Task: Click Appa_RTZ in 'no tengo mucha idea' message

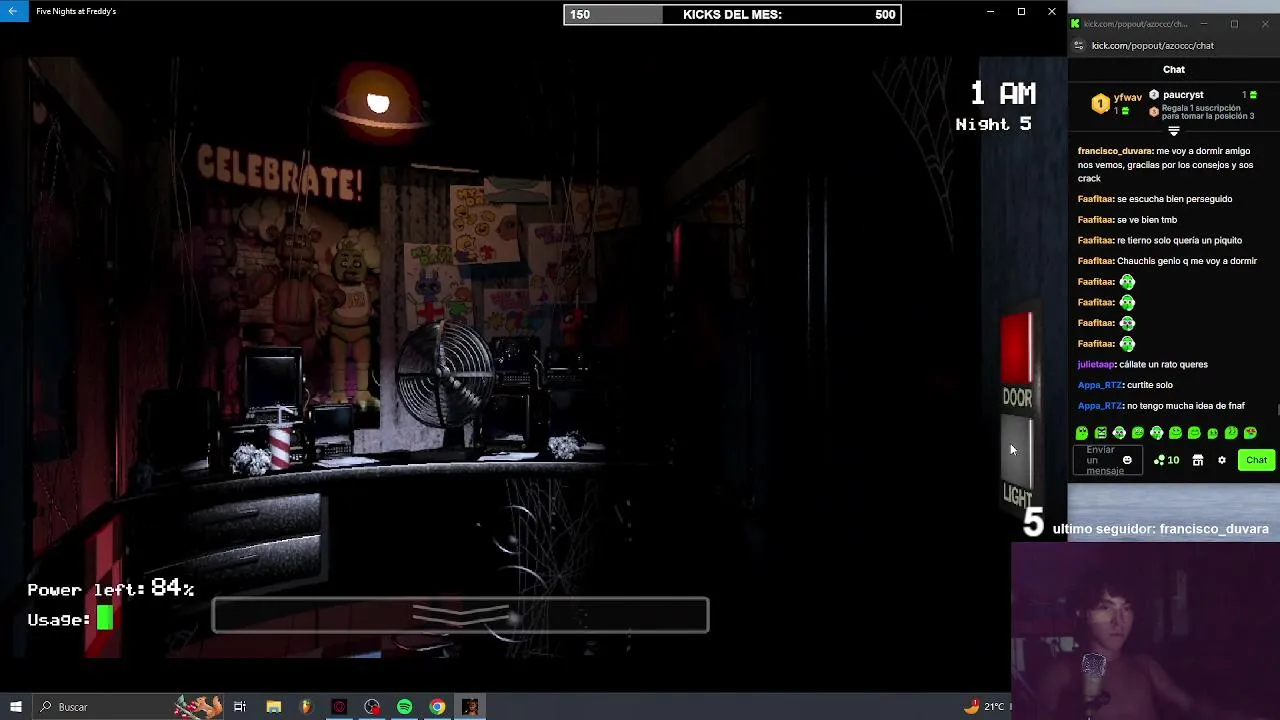Action: click(x=1100, y=406)
